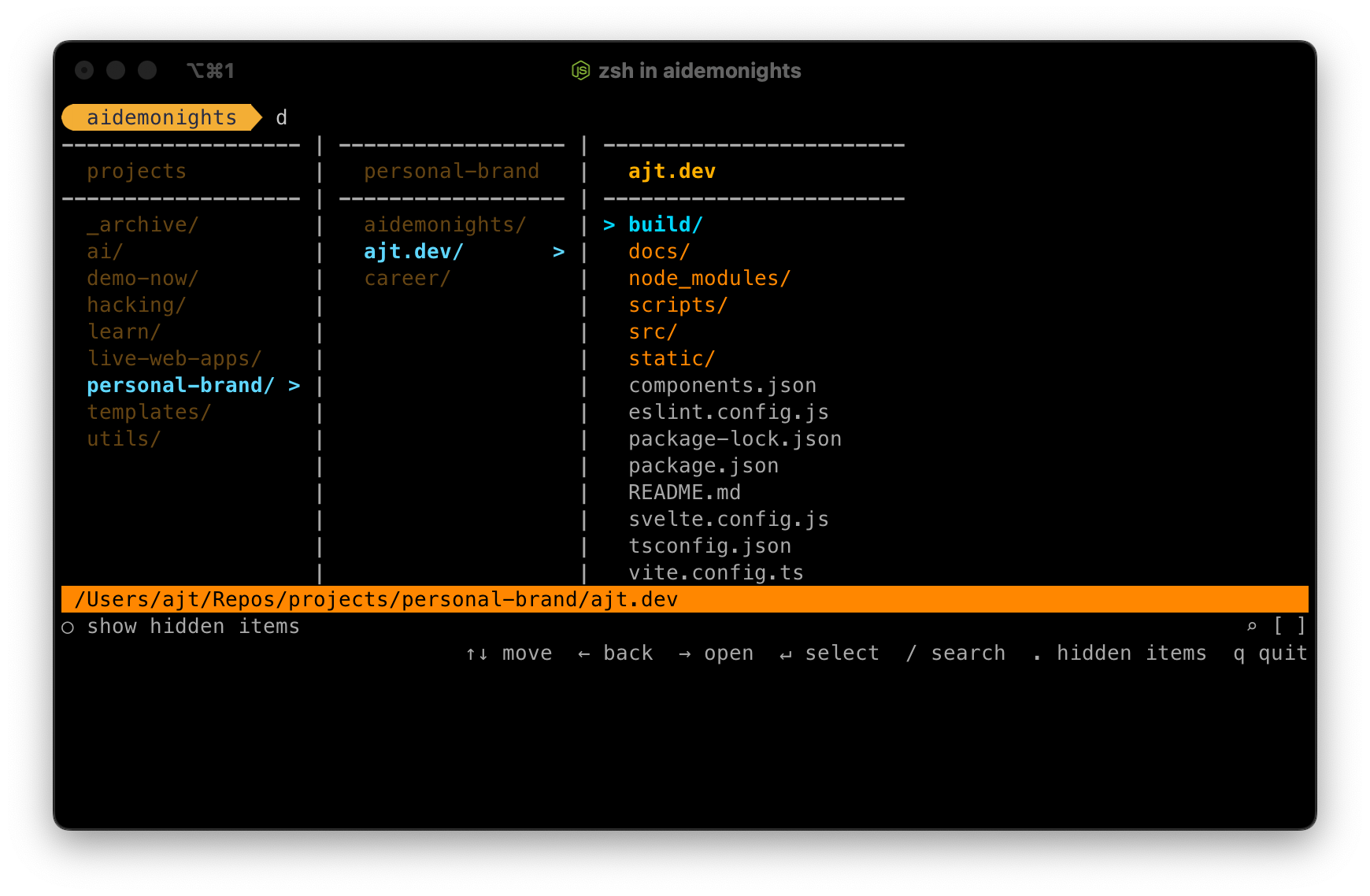This screenshot has width=1370, height=896.
Task: Click the move arrows hint
Action: (509, 653)
